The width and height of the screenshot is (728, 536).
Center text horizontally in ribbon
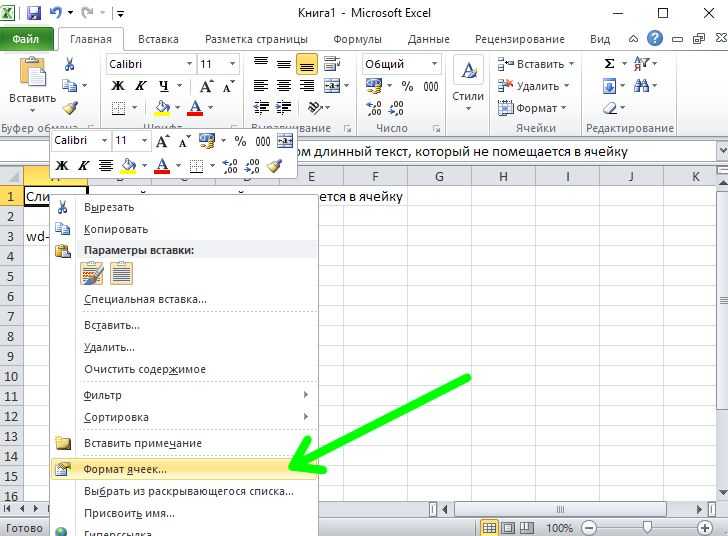tap(284, 86)
